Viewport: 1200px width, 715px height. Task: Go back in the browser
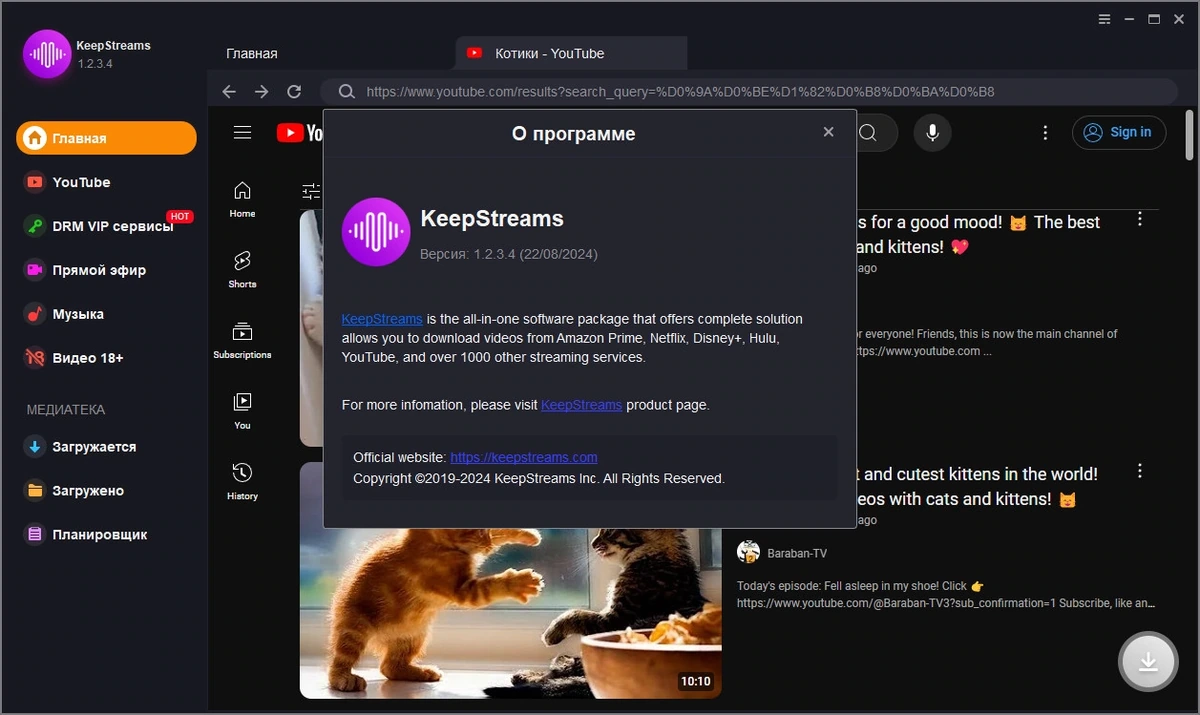(229, 91)
